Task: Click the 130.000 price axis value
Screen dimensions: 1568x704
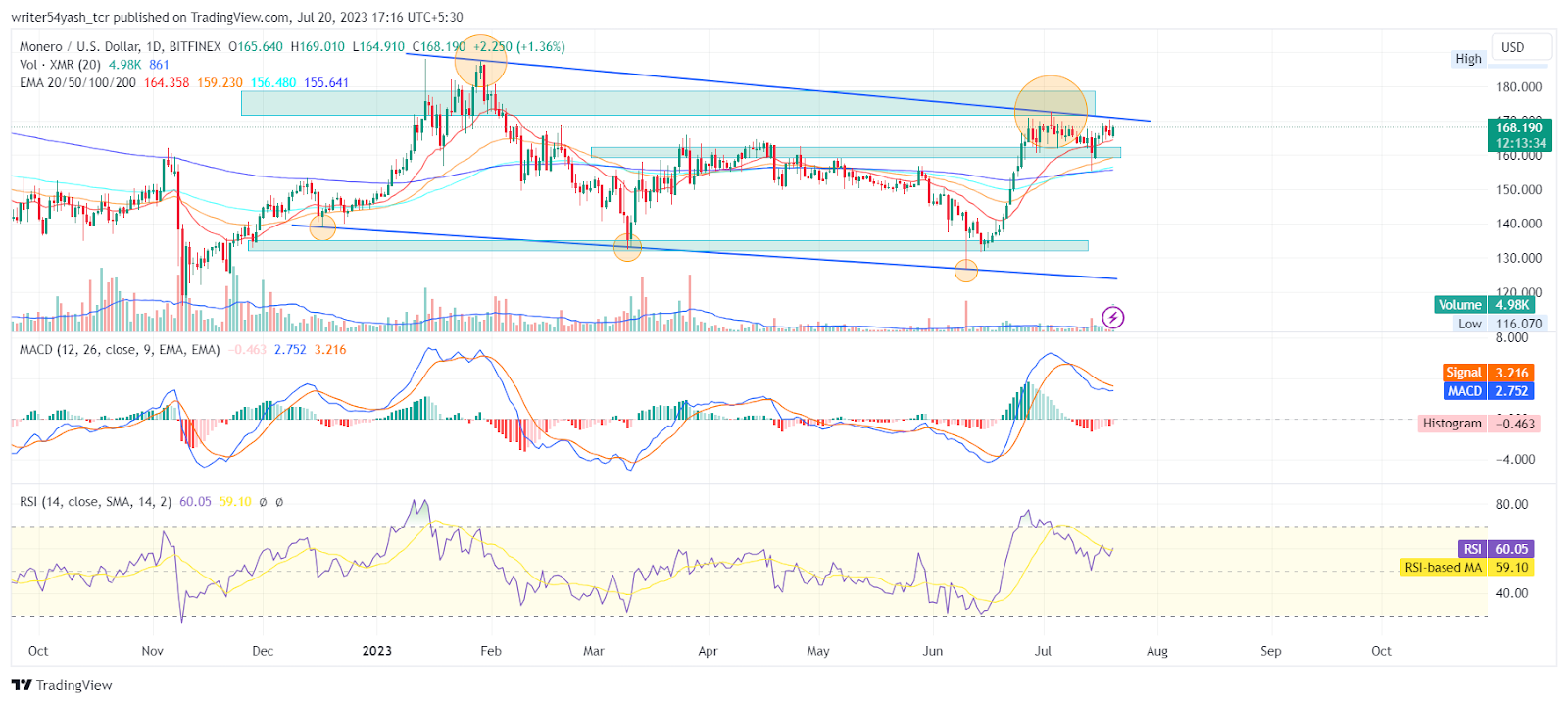Action: [1519, 258]
